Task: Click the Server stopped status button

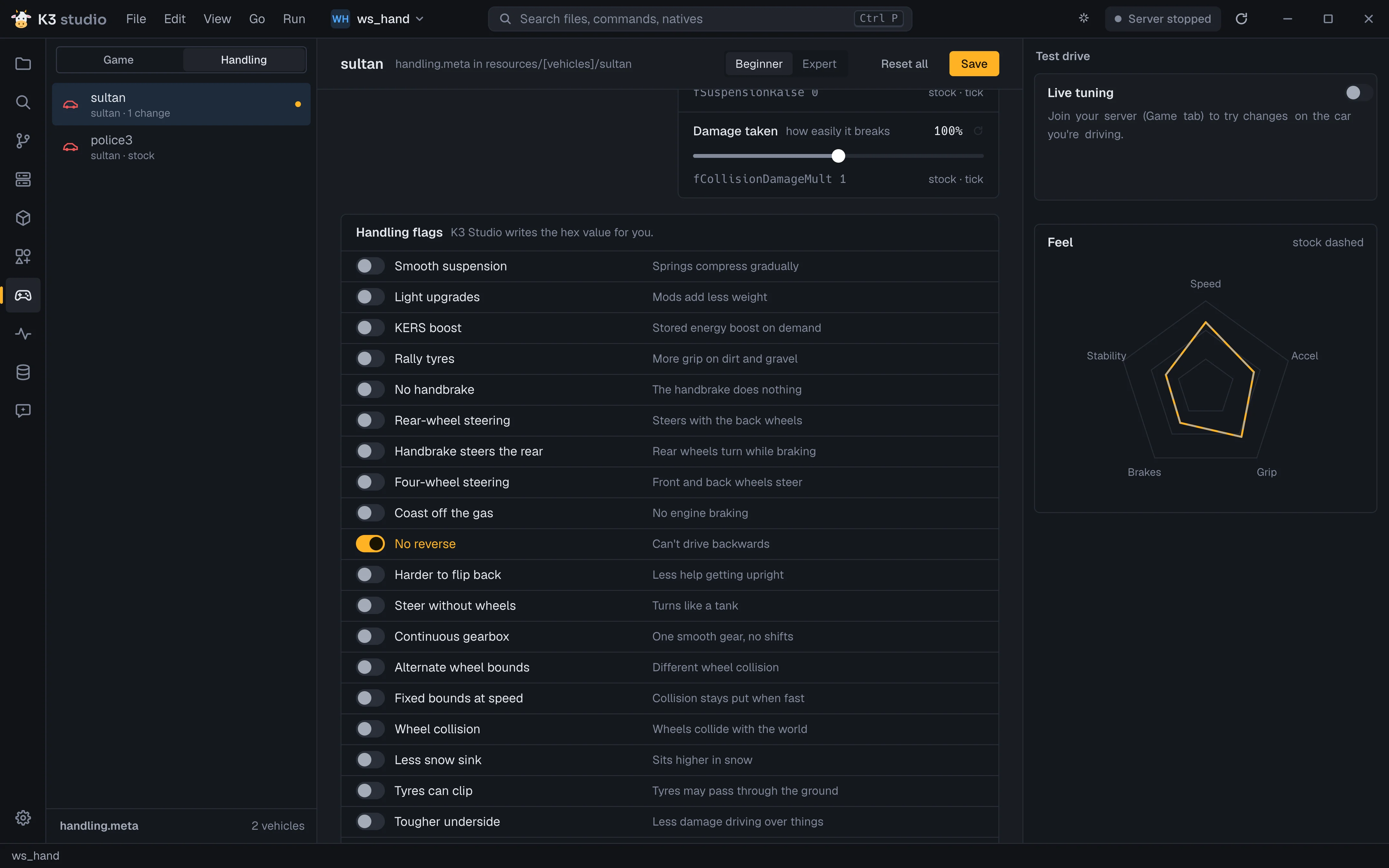Action: [x=1163, y=19]
